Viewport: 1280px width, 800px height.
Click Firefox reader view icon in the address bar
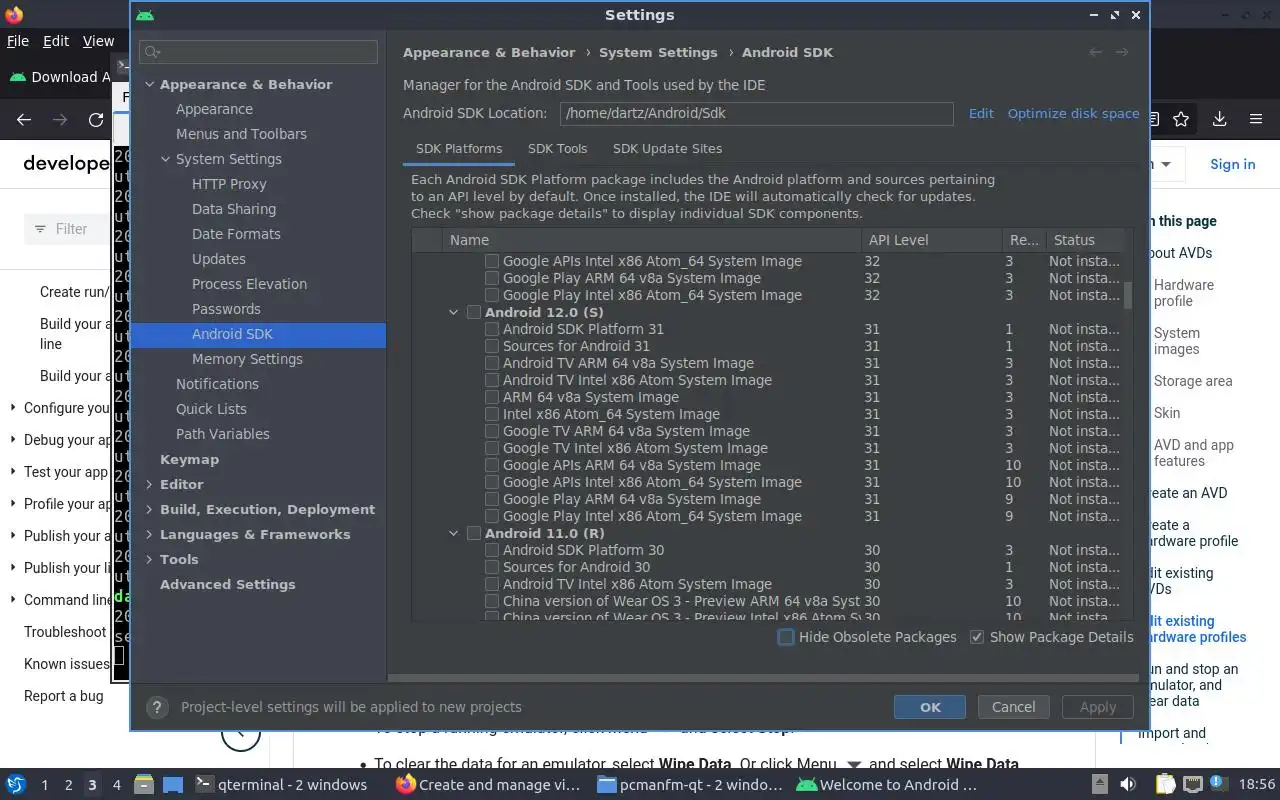pos(1153,119)
